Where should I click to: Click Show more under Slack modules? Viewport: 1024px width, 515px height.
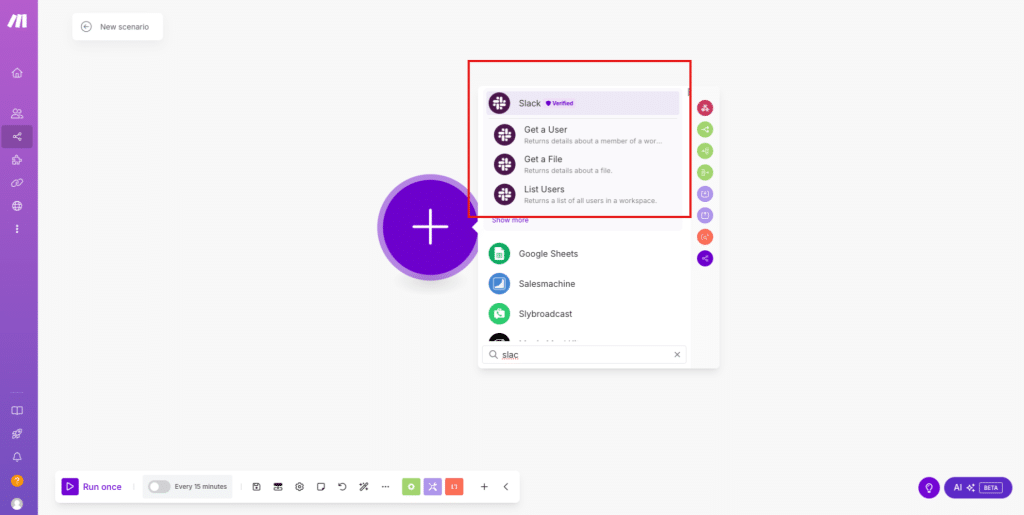(x=510, y=221)
